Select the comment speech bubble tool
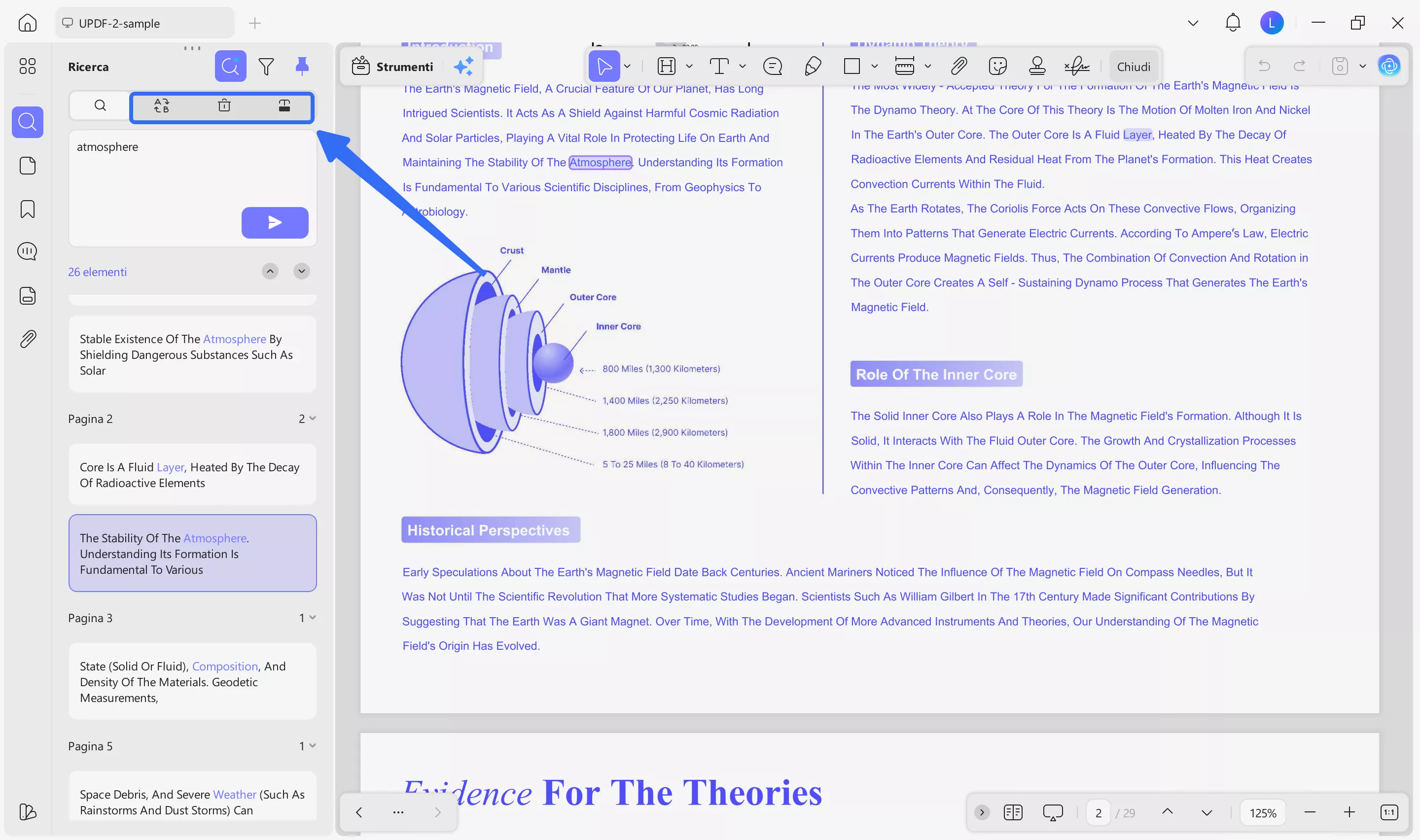Viewport: 1420px width, 840px height. (x=773, y=66)
